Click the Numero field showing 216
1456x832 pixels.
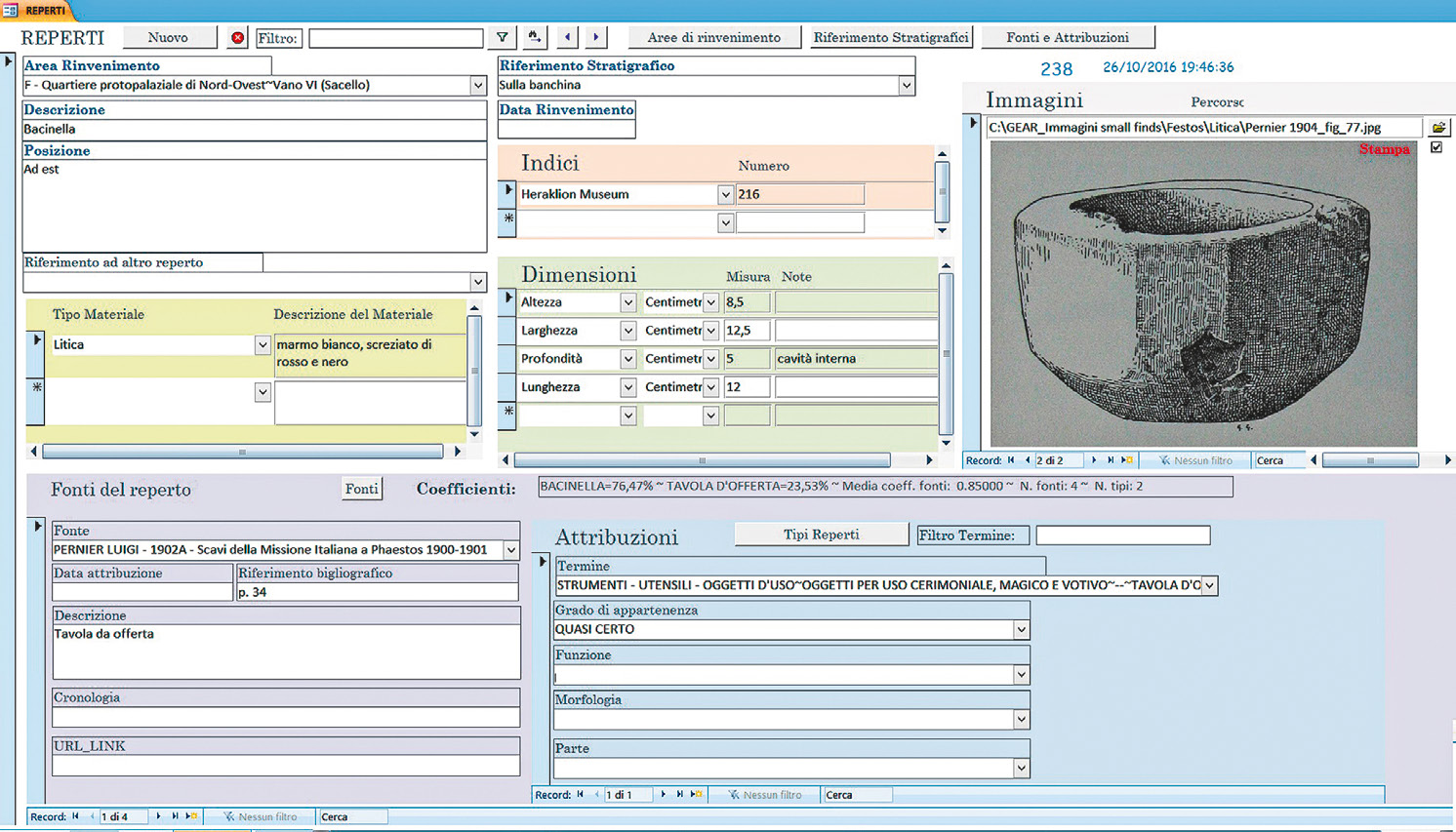click(x=800, y=195)
